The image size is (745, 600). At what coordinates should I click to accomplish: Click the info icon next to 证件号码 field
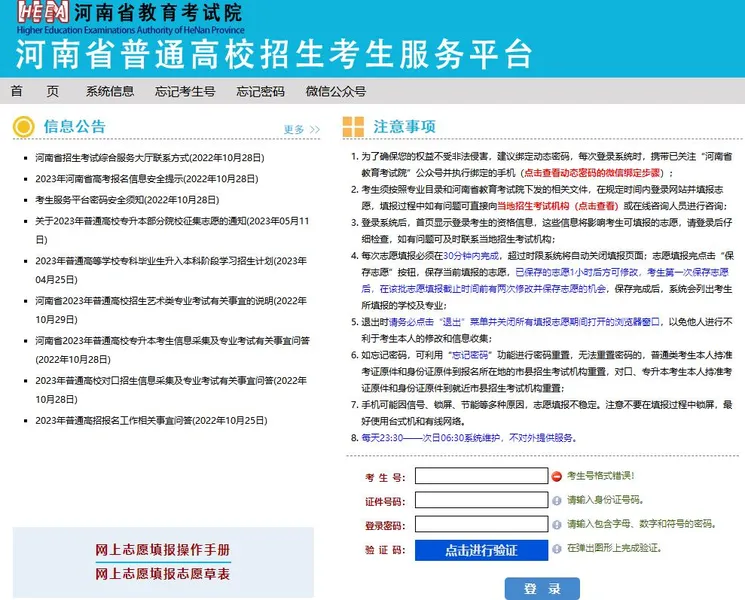point(556,500)
